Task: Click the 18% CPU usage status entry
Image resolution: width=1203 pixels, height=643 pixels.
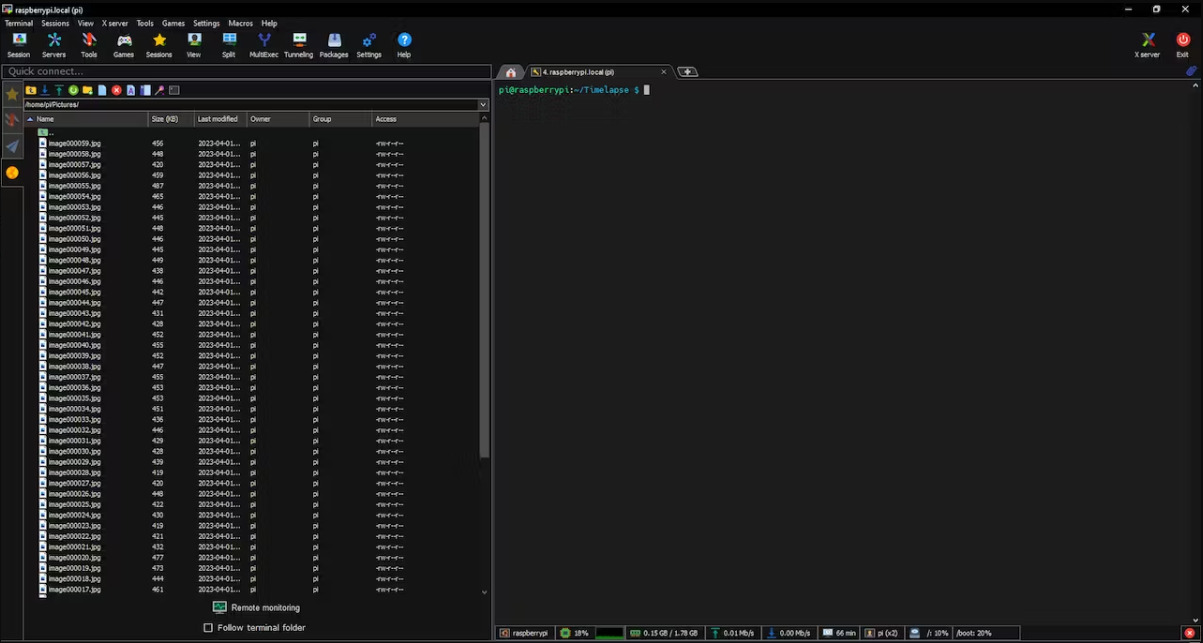Action: tap(575, 633)
